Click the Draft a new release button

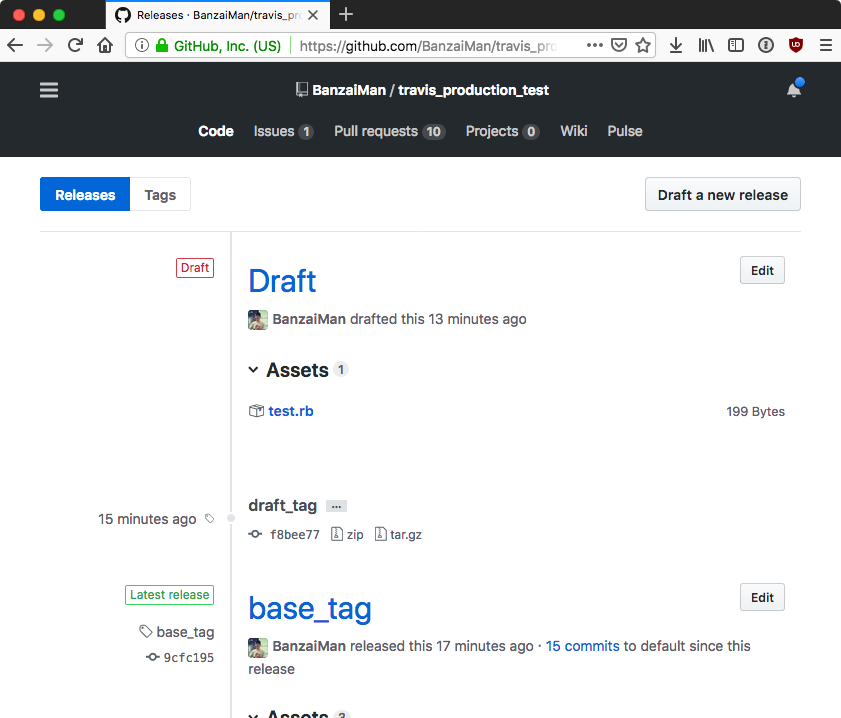click(x=722, y=194)
